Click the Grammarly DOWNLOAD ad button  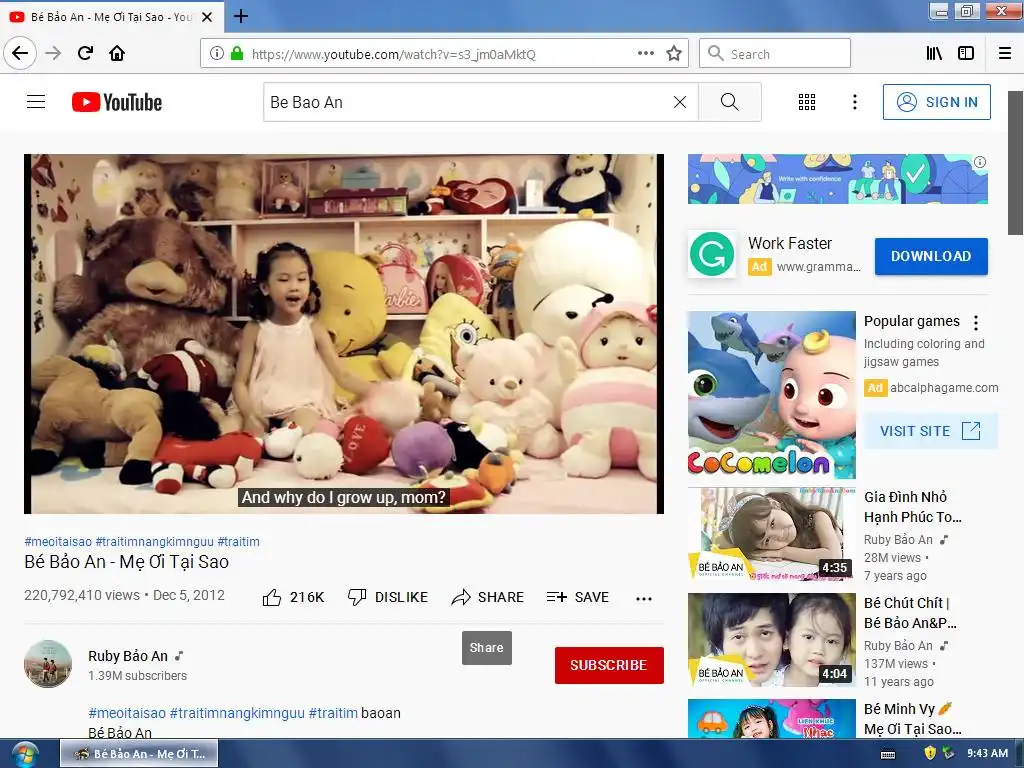coord(931,256)
